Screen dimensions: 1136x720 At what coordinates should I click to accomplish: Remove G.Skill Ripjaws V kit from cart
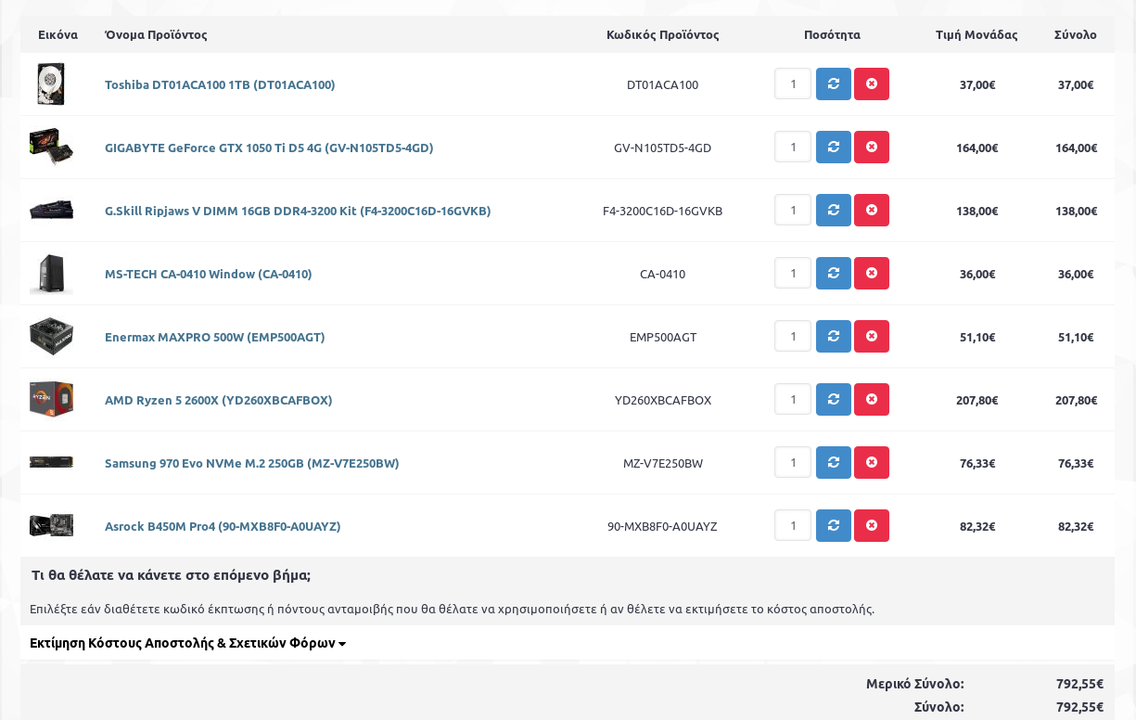[x=872, y=210]
